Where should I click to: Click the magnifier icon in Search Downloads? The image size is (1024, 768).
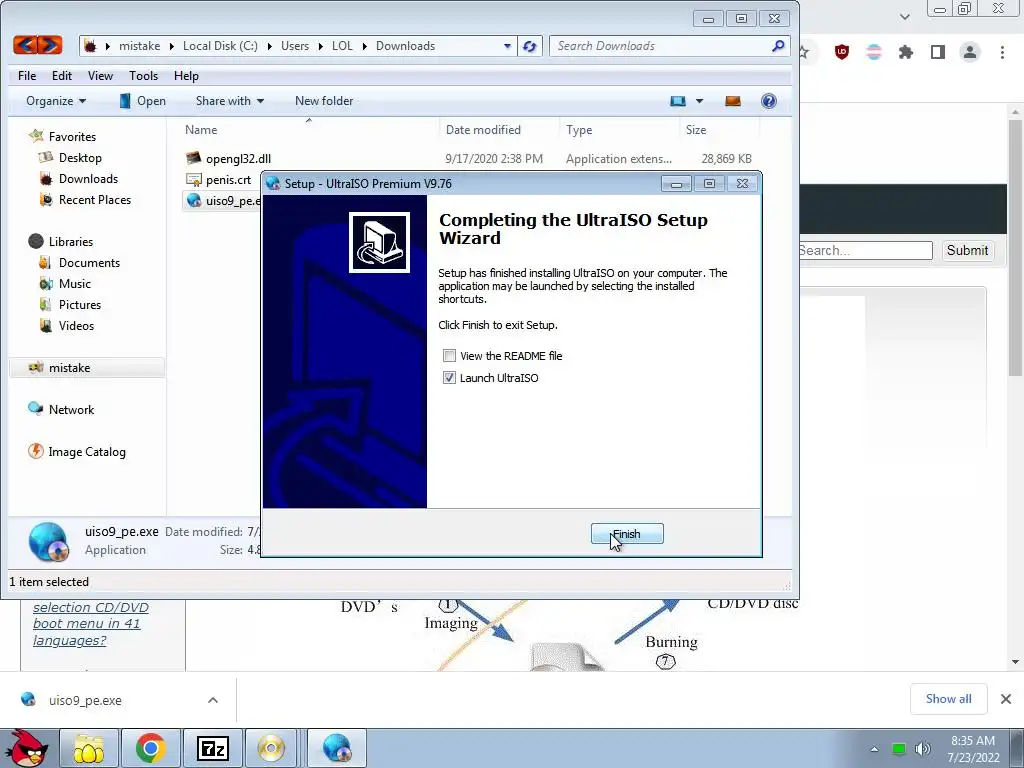coord(778,46)
